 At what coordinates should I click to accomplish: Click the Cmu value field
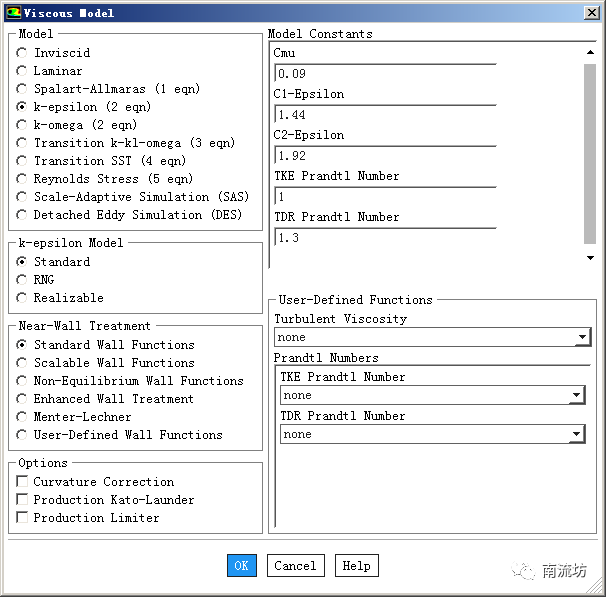click(x=385, y=73)
